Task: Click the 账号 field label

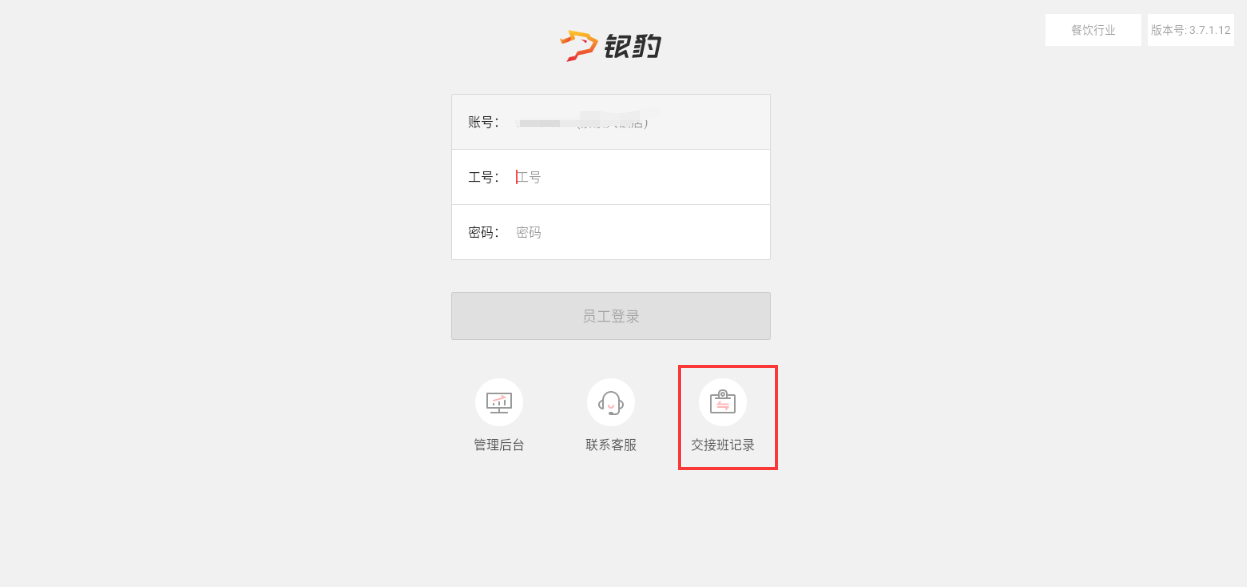Action: pos(484,122)
